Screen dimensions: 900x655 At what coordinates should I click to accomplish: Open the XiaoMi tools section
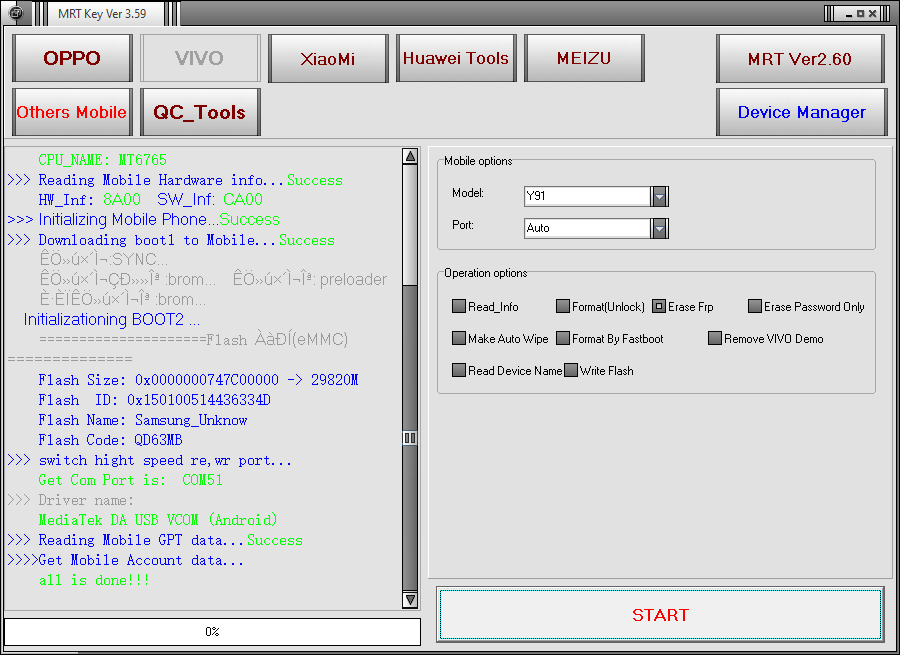tap(328, 58)
